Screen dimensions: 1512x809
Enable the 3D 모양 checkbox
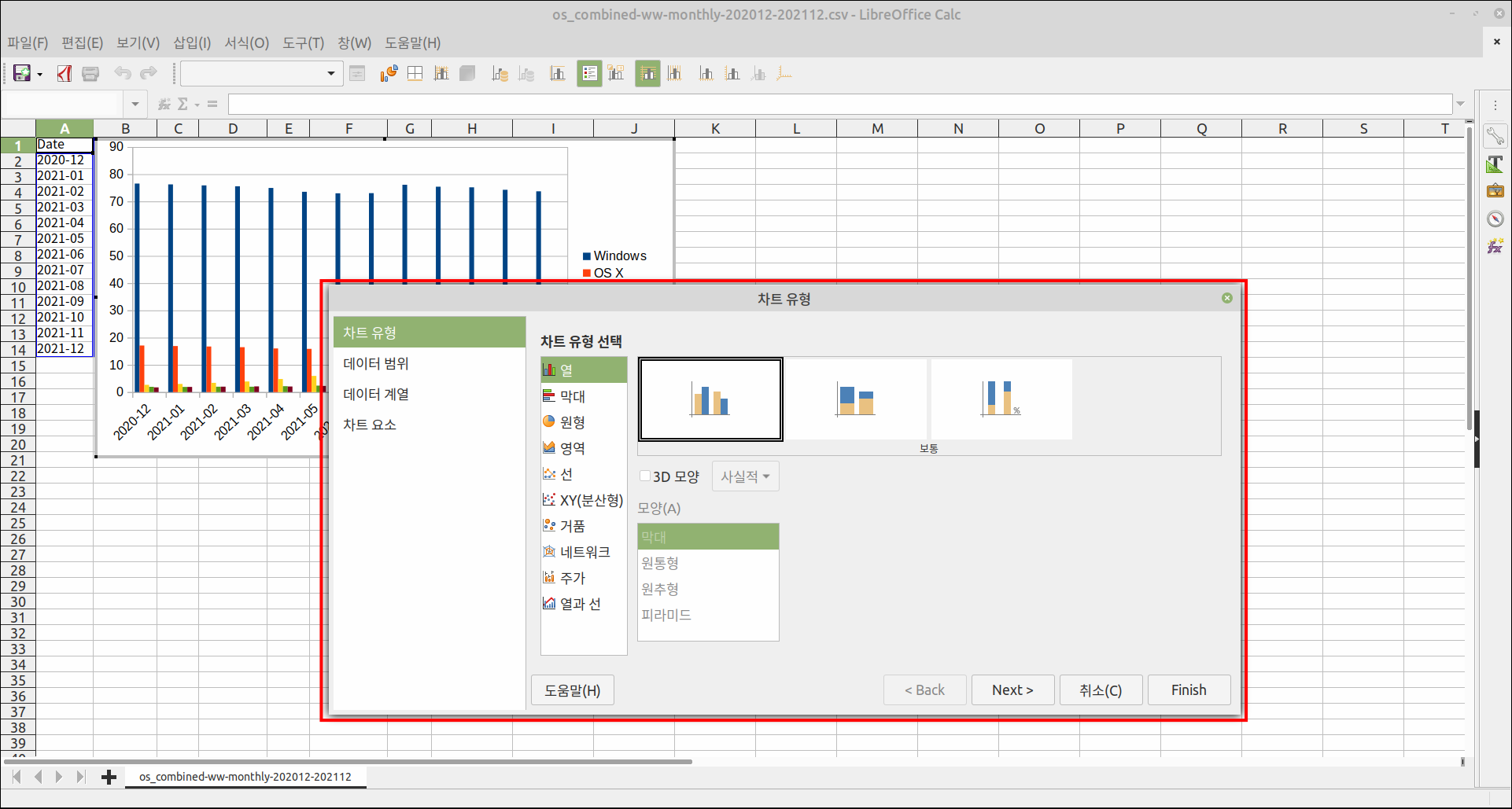(x=645, y=476)
